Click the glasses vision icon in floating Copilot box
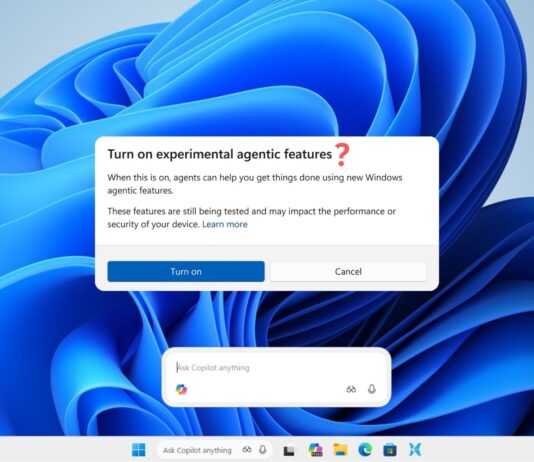 click(351, 389)
